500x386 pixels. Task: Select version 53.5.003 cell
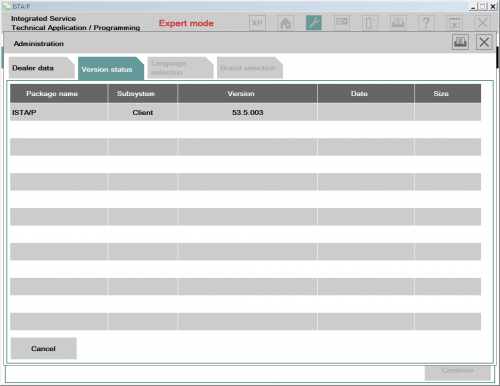[x=247, y=112]
